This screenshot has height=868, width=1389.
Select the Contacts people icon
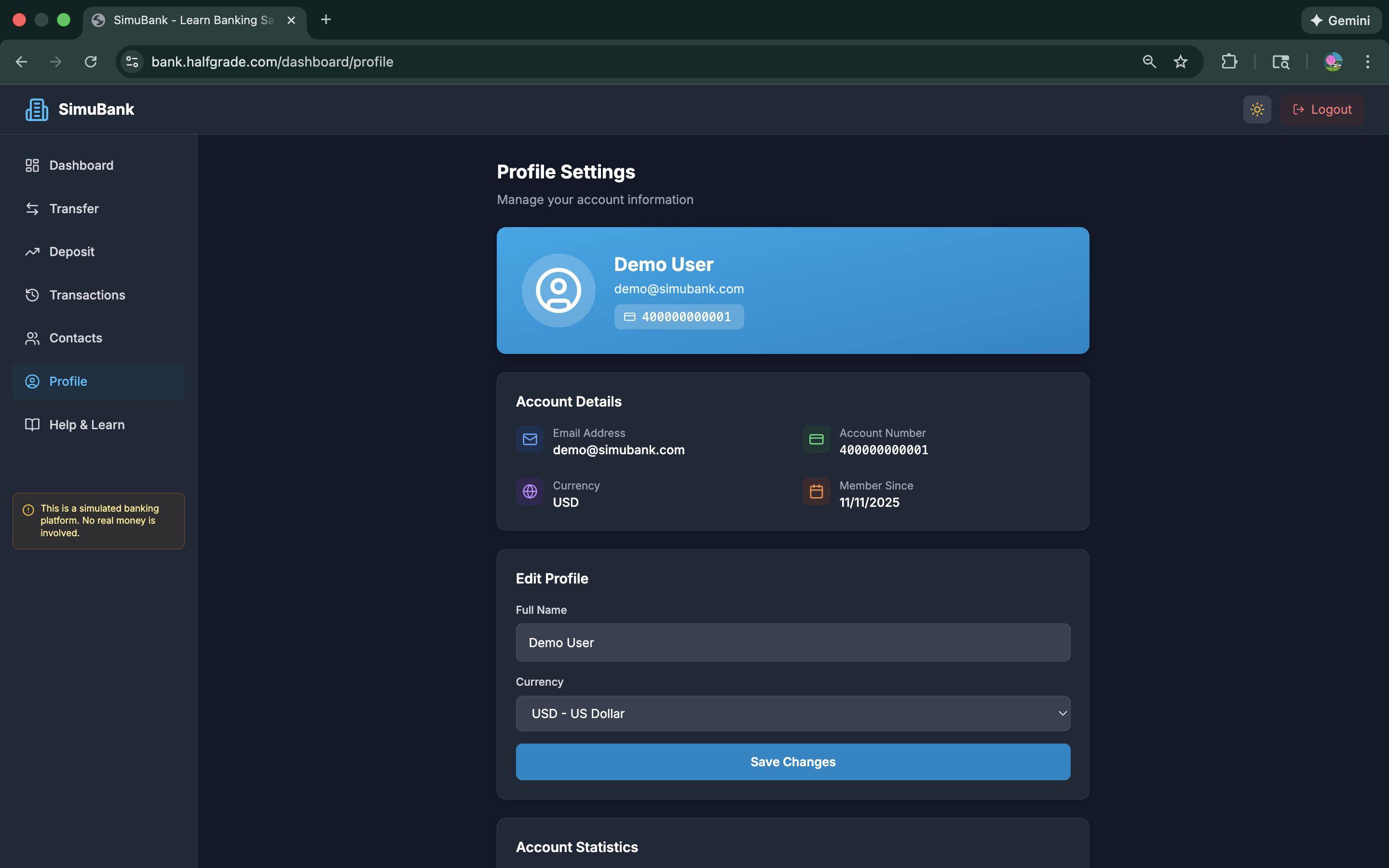click(32, 338)
